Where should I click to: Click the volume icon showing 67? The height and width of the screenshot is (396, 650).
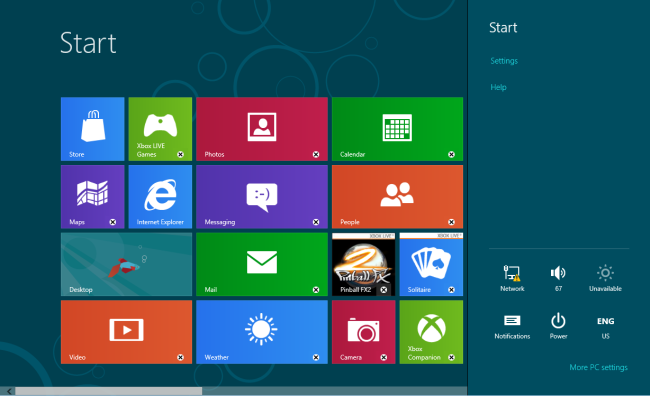coord(558,278)
